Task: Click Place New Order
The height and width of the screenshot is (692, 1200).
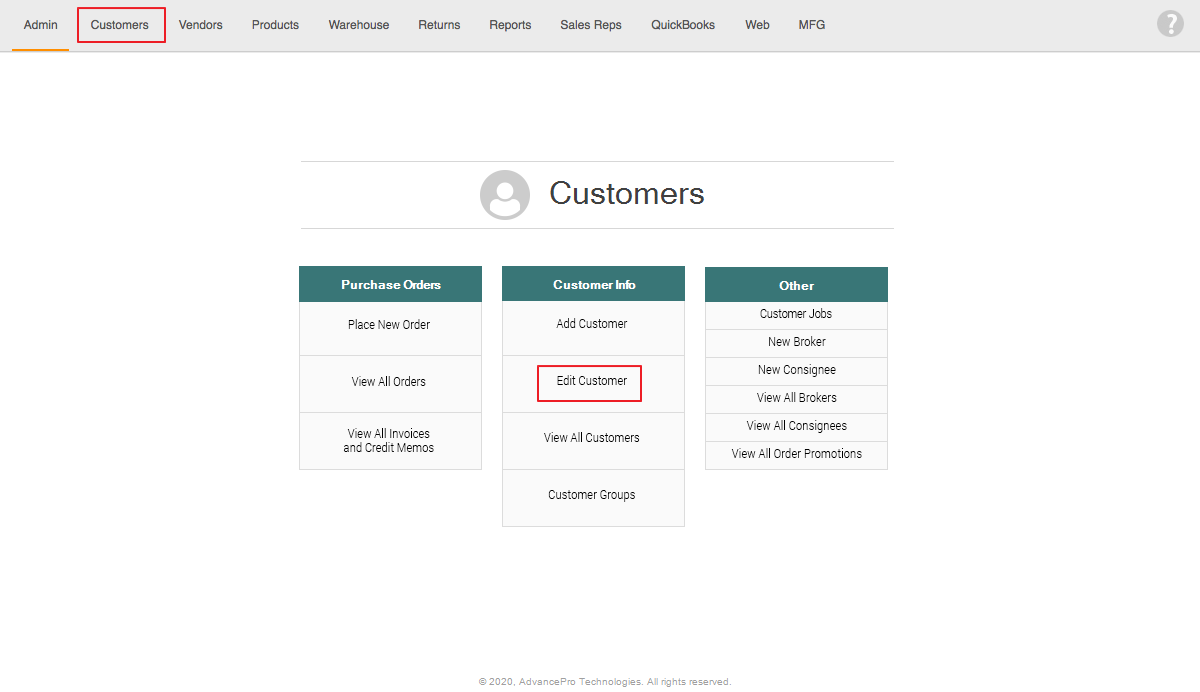Action: (x=389, y=325)
